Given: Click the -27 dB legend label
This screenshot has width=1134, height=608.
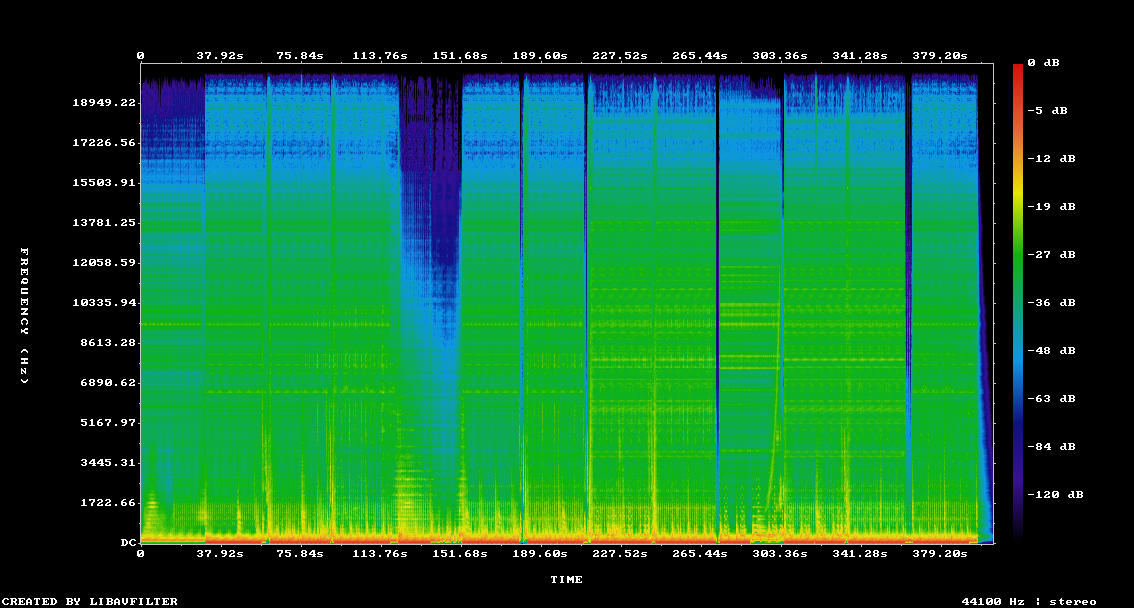Looking at the screenshot, I should pyautogui.click(x=1055, y=254).
